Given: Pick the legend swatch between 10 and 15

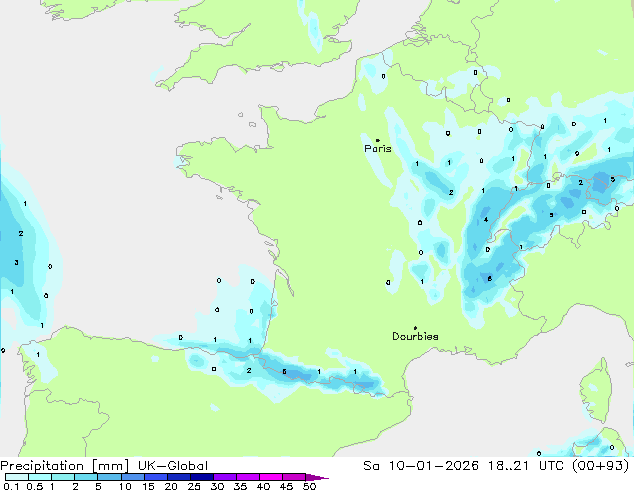Looking at the screenshot, I should (x=132, y=477).
